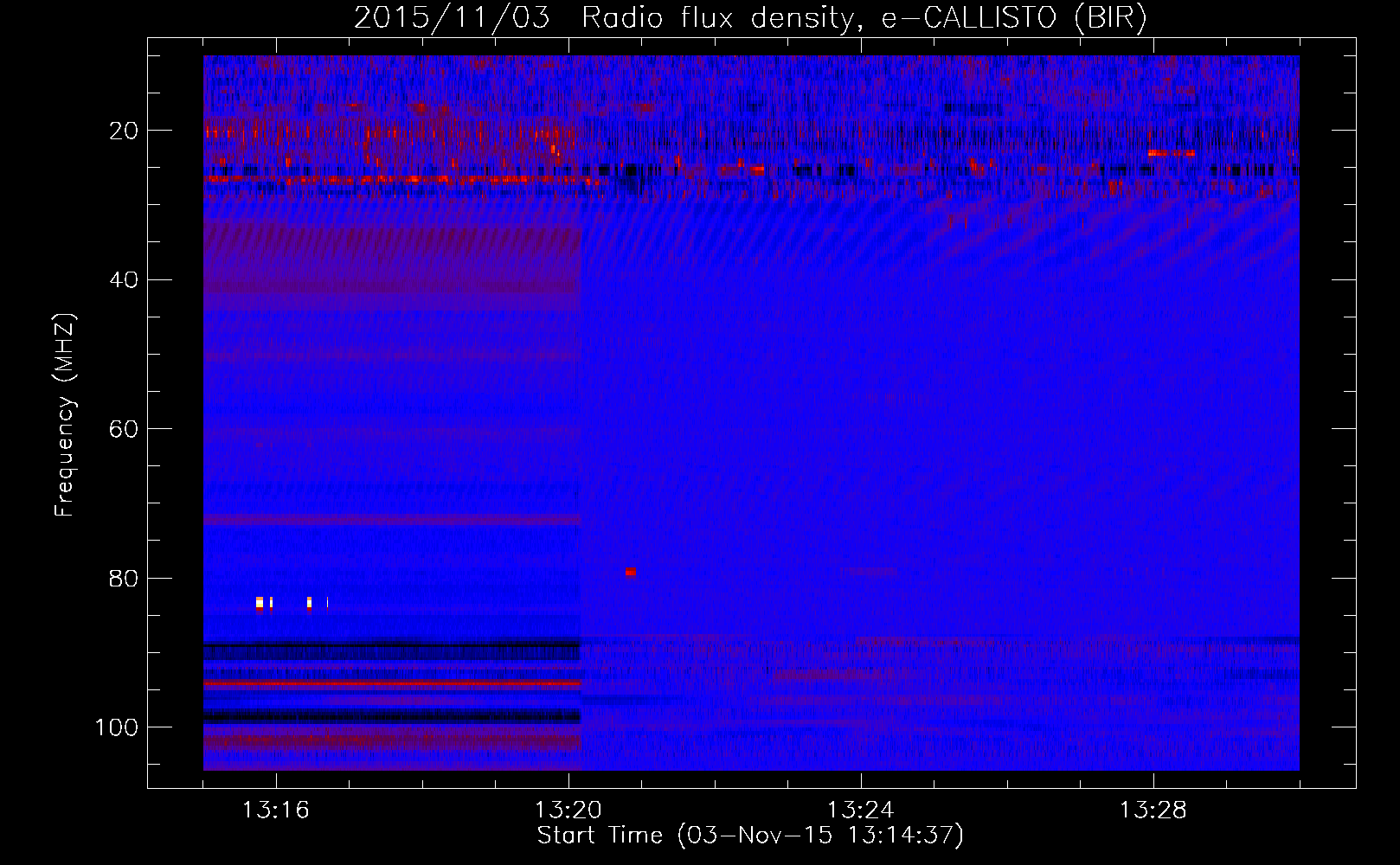Click the leftmost bright white burst near 83 MHz

pos(260,603)
